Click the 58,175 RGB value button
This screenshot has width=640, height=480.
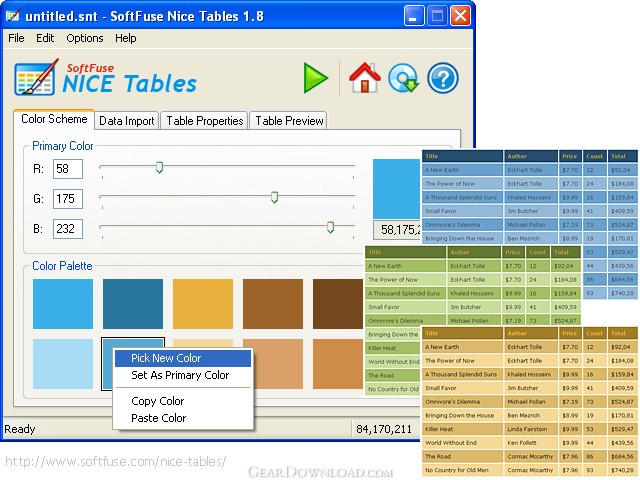[397, 230]
